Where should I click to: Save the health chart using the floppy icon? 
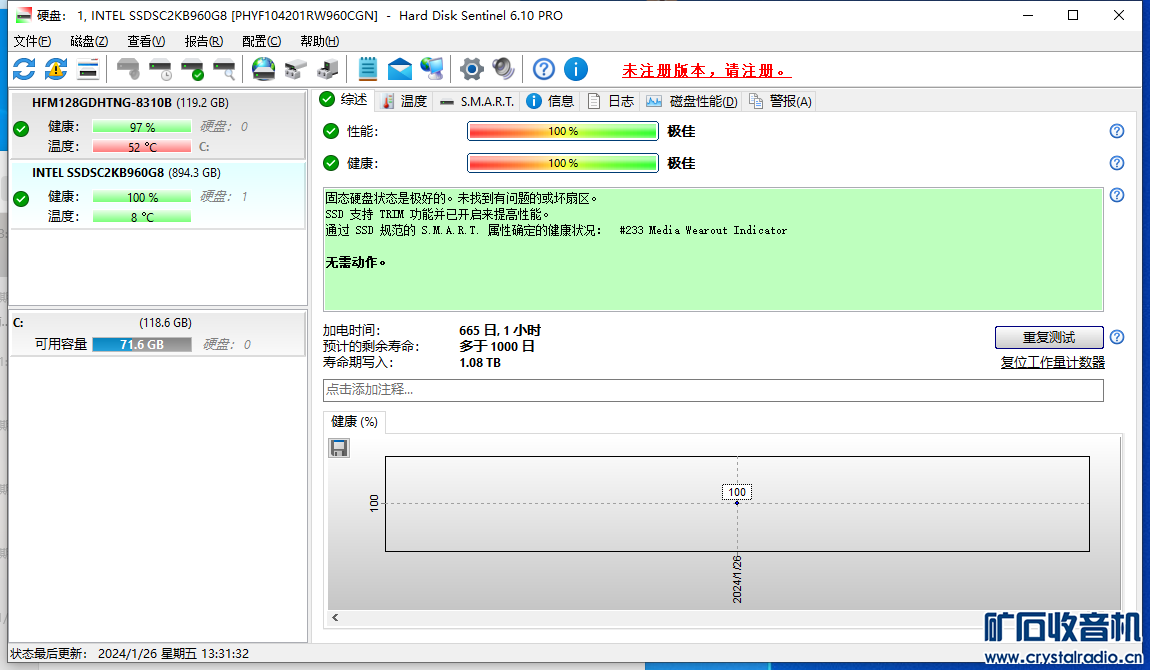(x=339, y=448)
